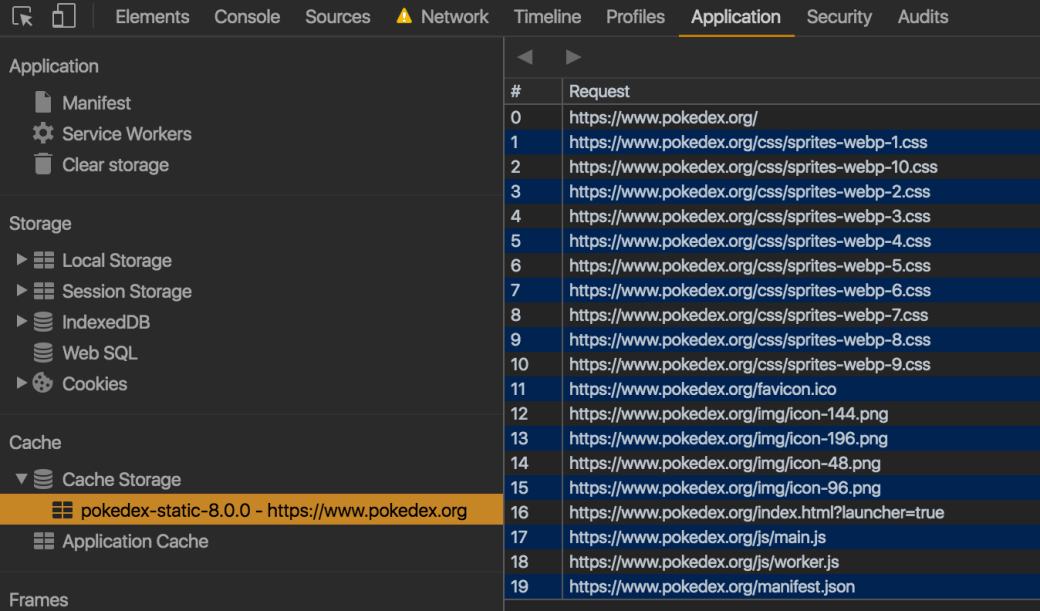
Task: Select Cookies entry
Action: 94,383
